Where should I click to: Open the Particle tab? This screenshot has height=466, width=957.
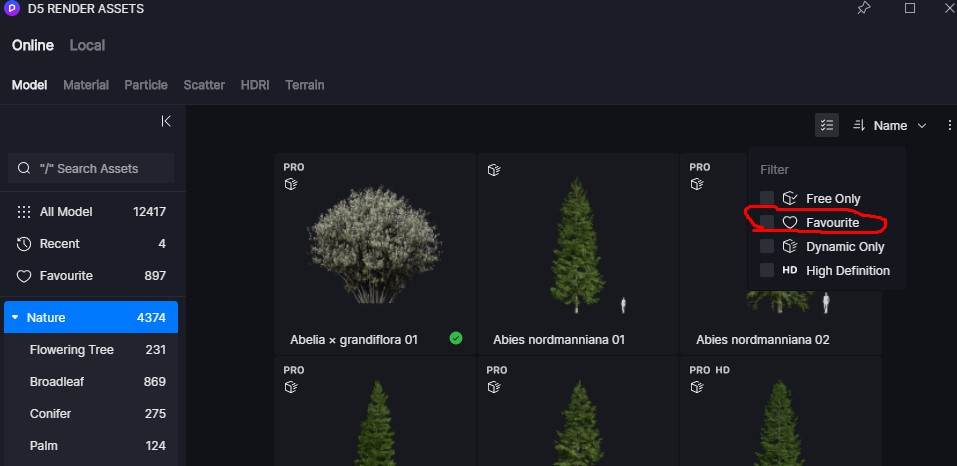[146, 85]
